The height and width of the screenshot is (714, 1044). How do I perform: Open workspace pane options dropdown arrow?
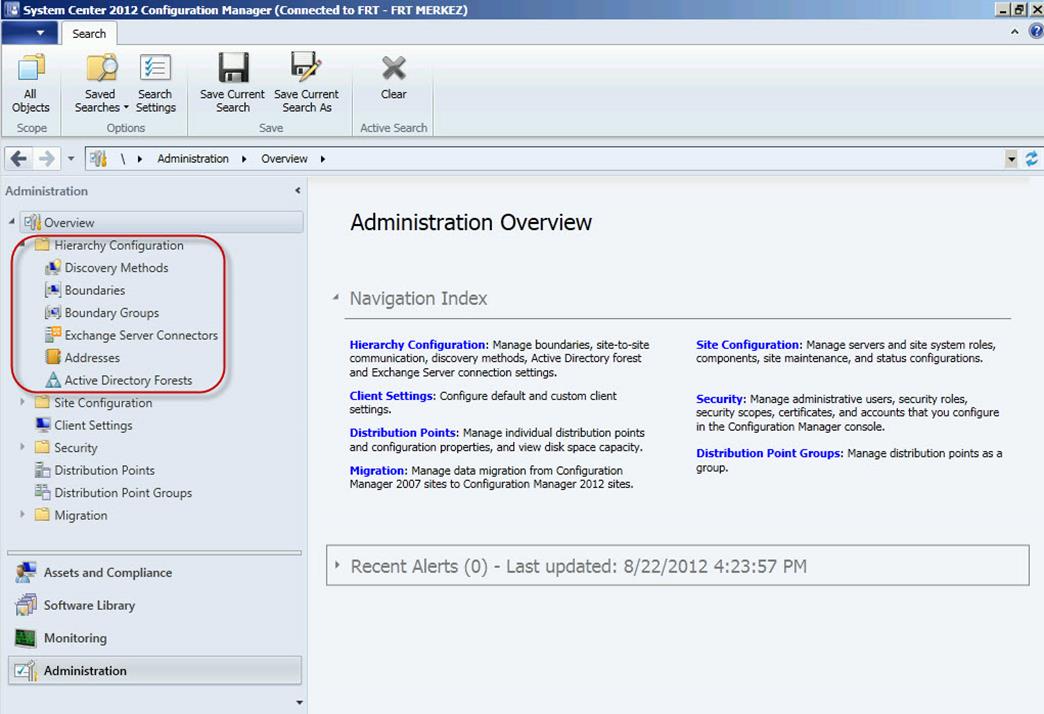[x=299, y=702]
